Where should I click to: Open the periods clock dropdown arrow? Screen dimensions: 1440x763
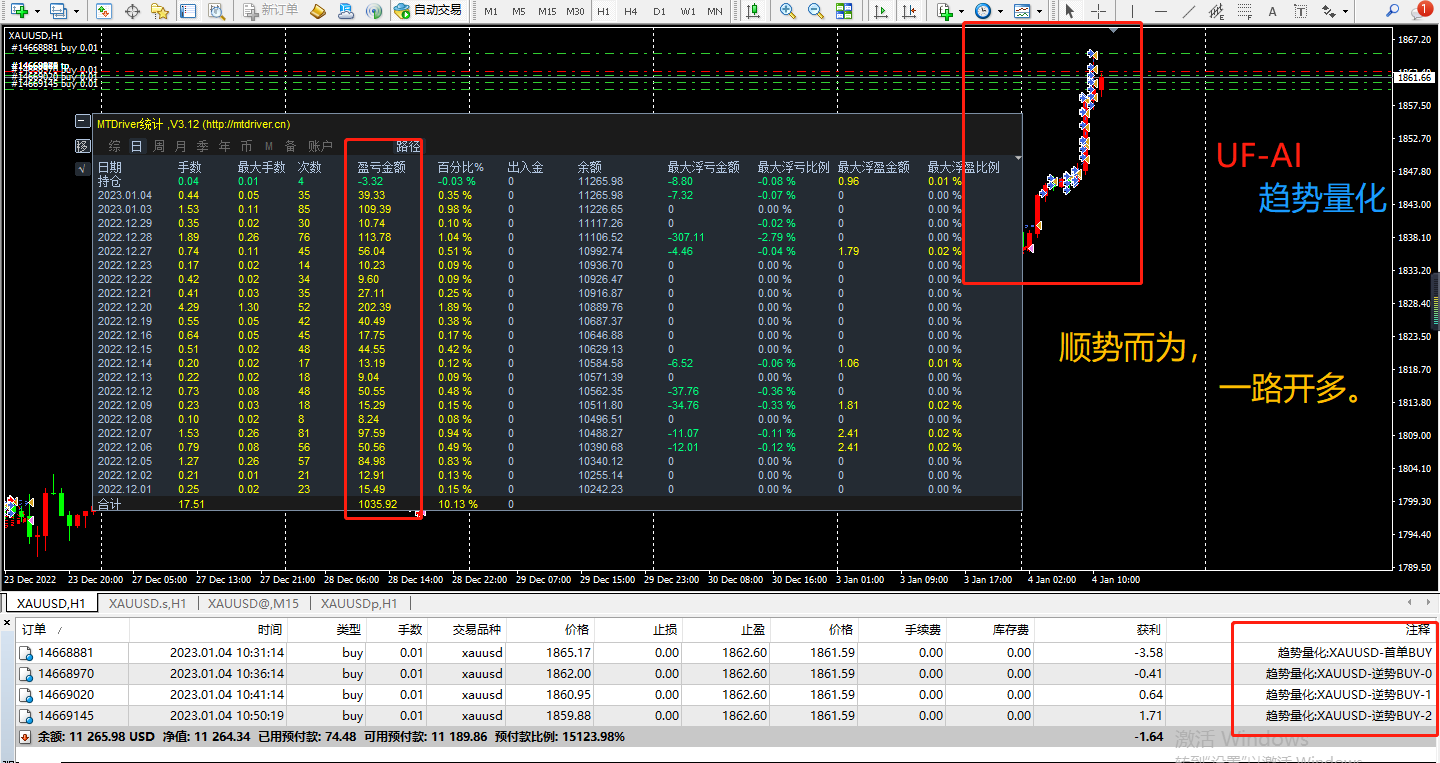click(1001, 11)
